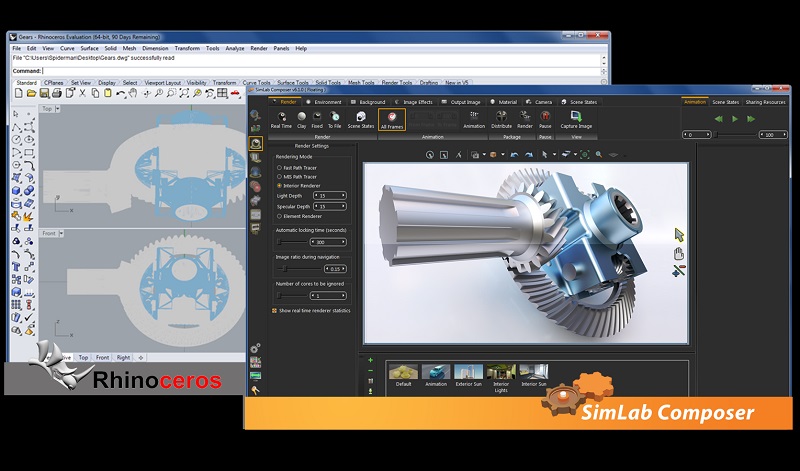Viewport: 800px width, 471px height.
Task: Select the Fast Path Tracer radio button
Action: point(279,167)
